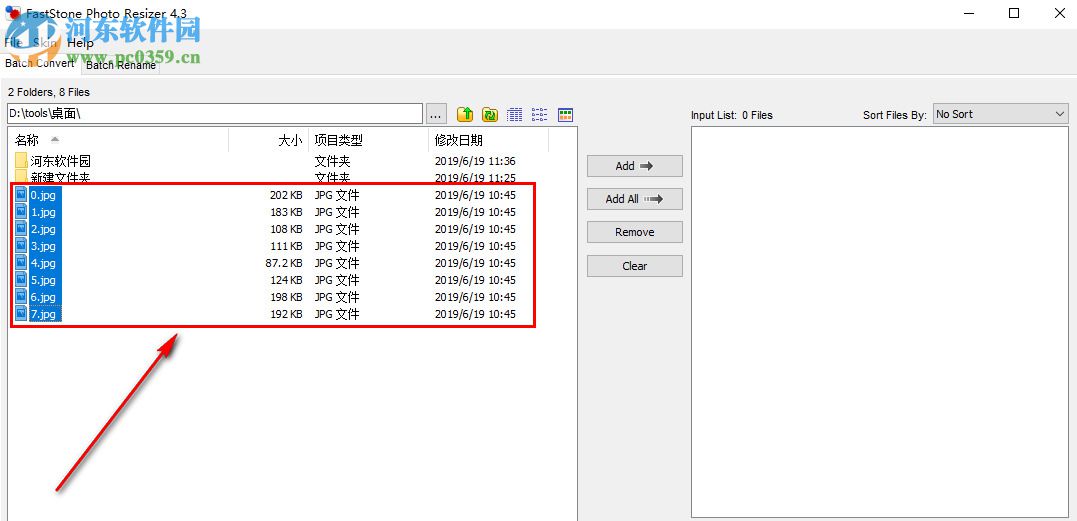Select the 6.jpg file name
Viewport: 1077px width, 521px height.
point(43,297)
